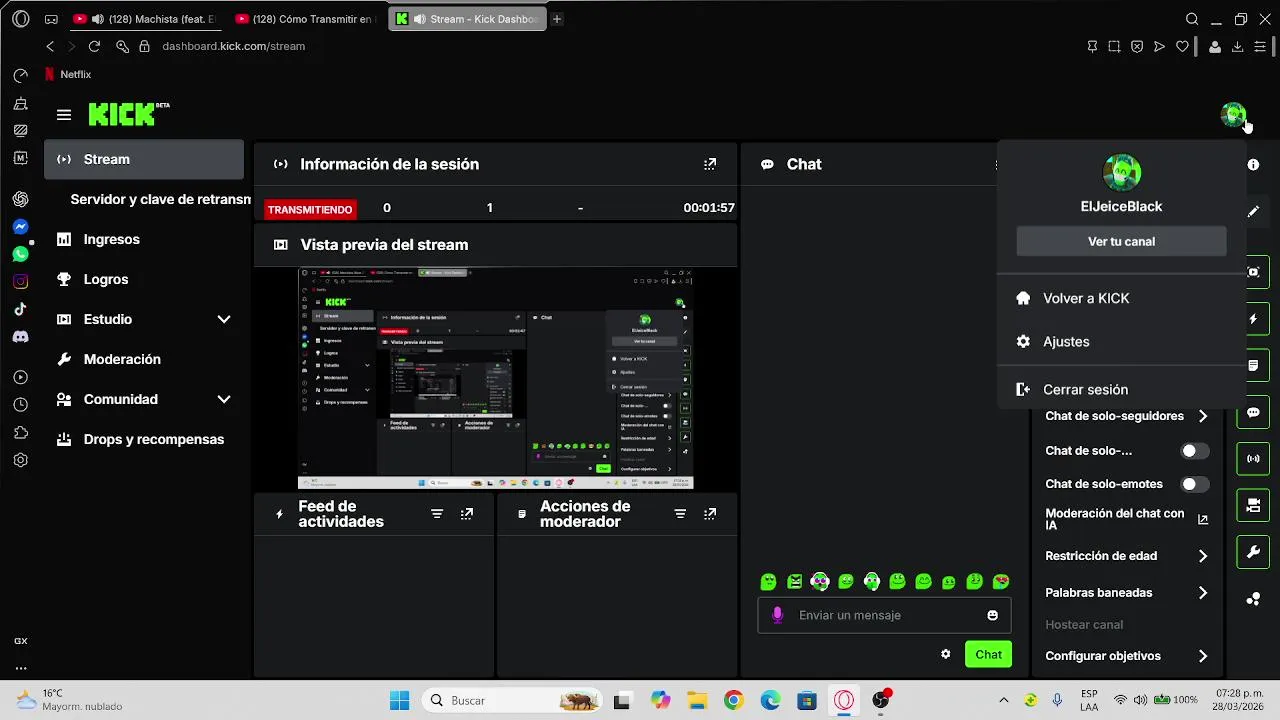Pop out the Información de la sesión panel
The width and height of the screenshot is (1280, 720).
coord(710,164)
